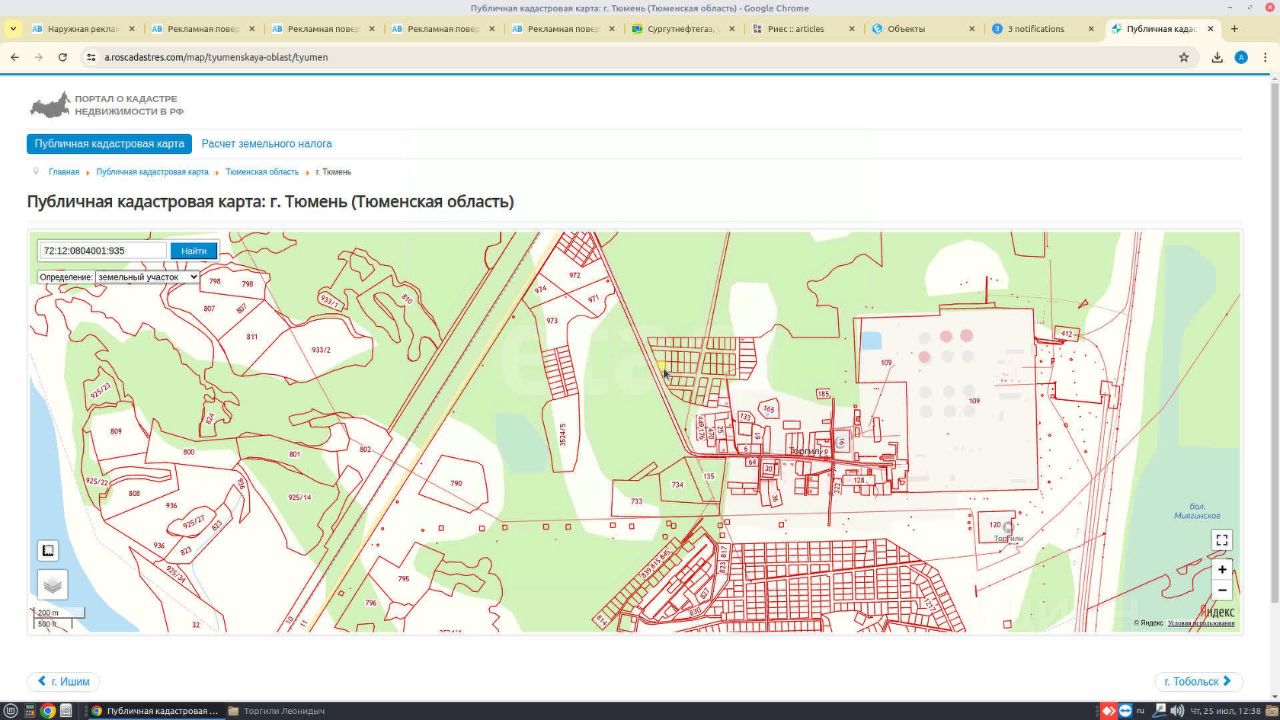This screenshot has height=720, width=1280.
Task: Click the cadastral number search field
Action: 102,251
